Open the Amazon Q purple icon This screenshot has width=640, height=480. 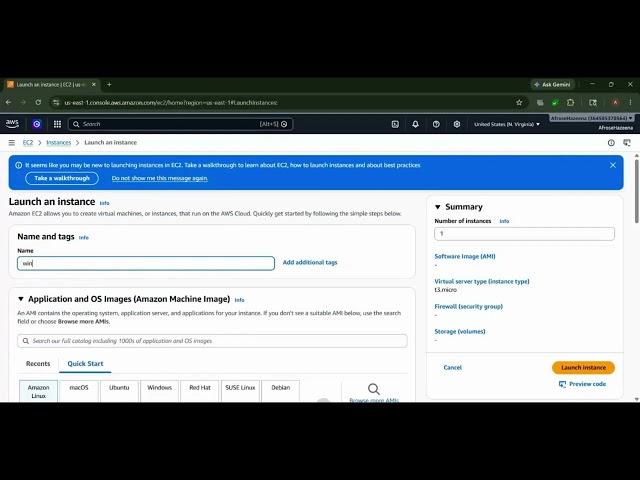click(37, 124)
